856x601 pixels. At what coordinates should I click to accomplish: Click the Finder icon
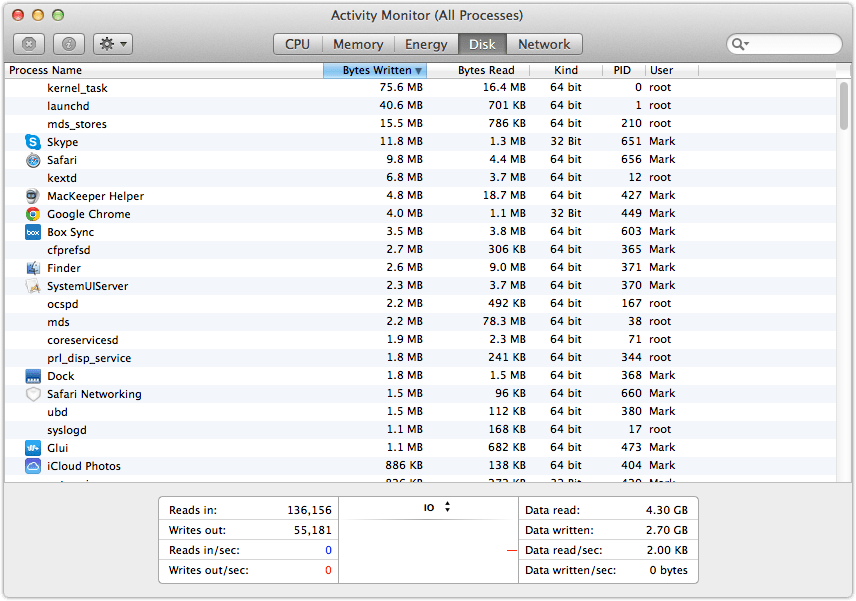[x=33, y=268]
